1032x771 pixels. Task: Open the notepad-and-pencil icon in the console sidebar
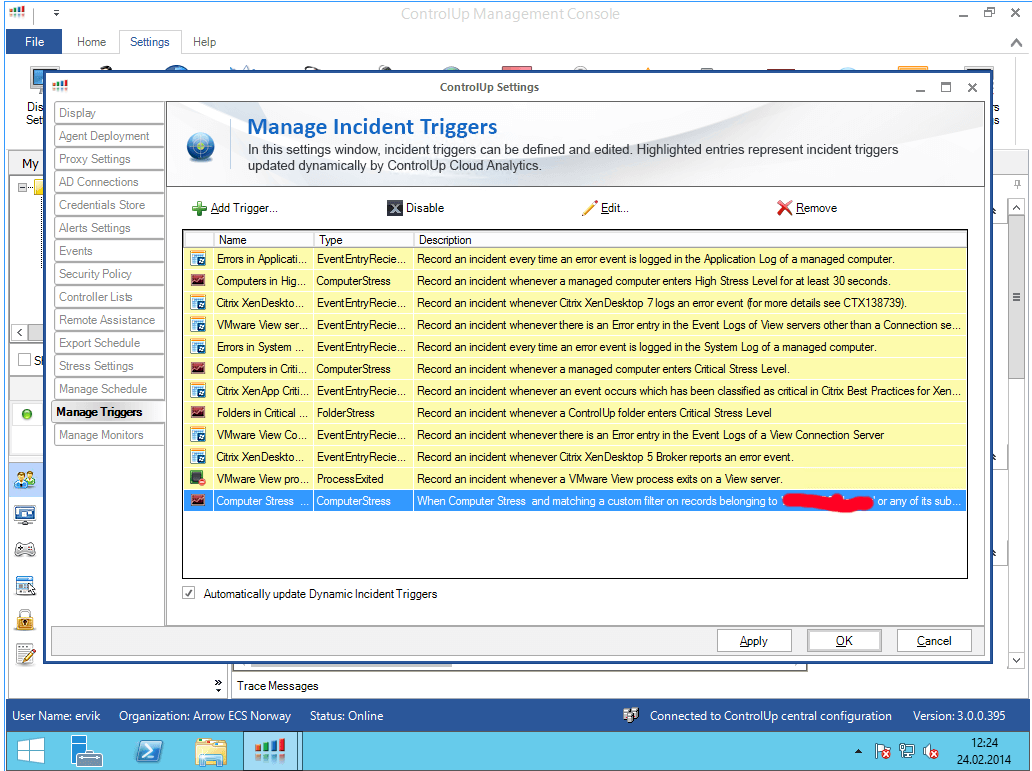pyautogui.click(x=25, y=654)
